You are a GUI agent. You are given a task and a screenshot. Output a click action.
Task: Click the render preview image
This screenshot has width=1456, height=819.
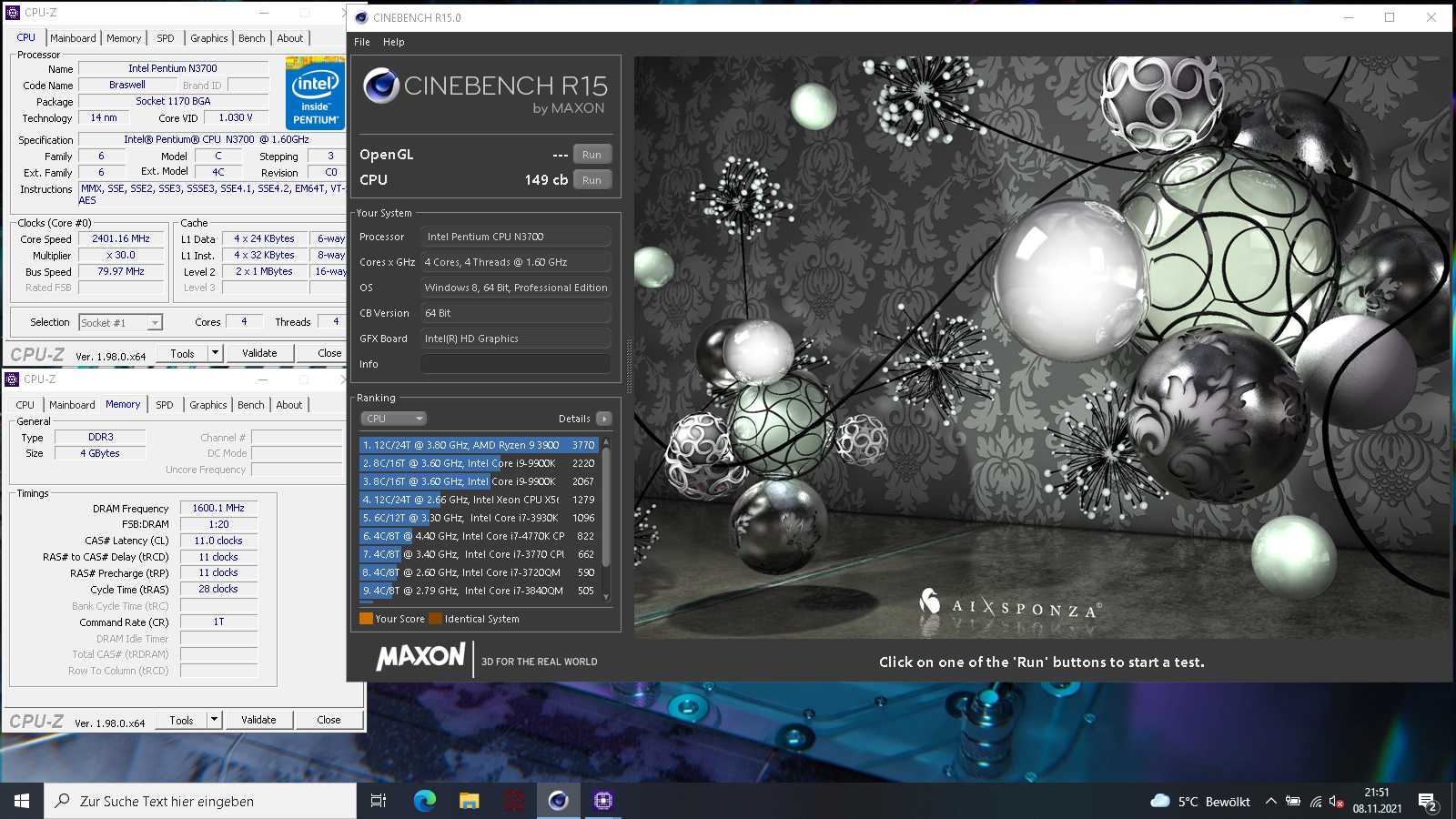(x=1042, y=347)
